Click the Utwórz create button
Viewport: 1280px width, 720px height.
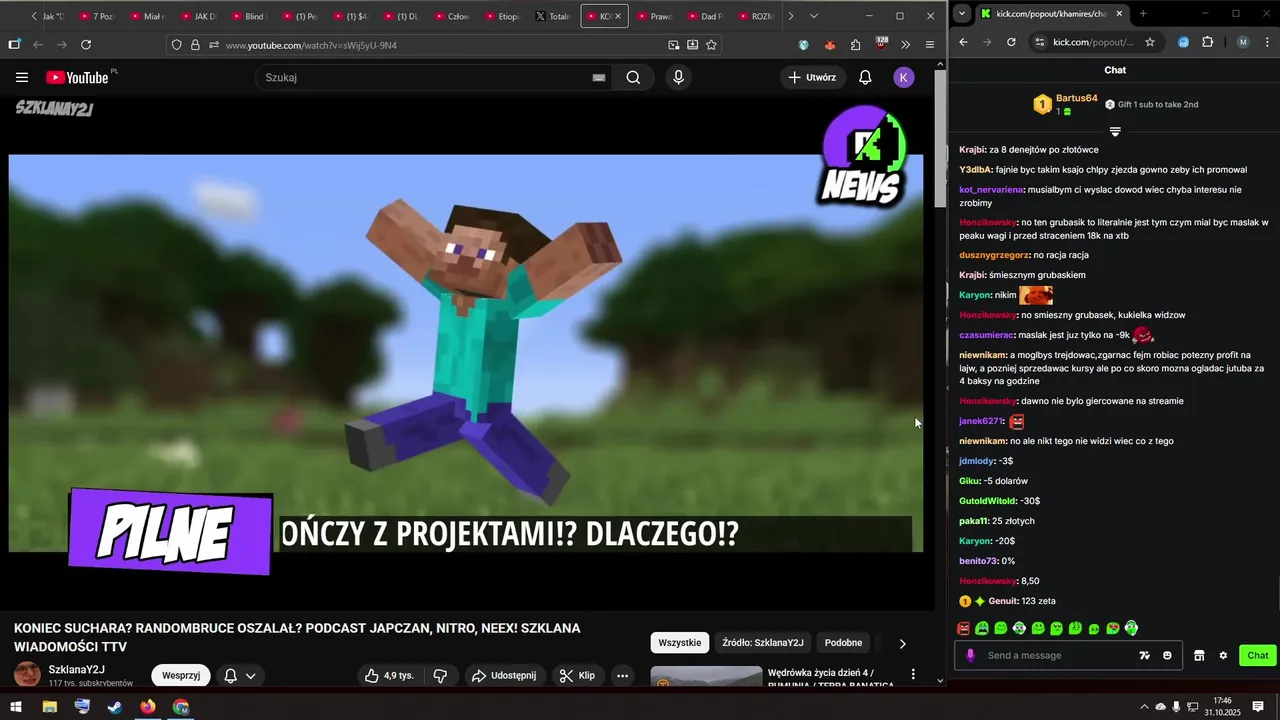[812, 77]
